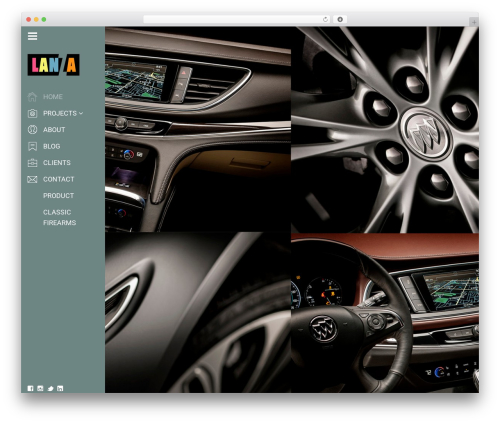Open the Clients page
Viewport: 500px width, 423px height.
click(x=57, y=163)
